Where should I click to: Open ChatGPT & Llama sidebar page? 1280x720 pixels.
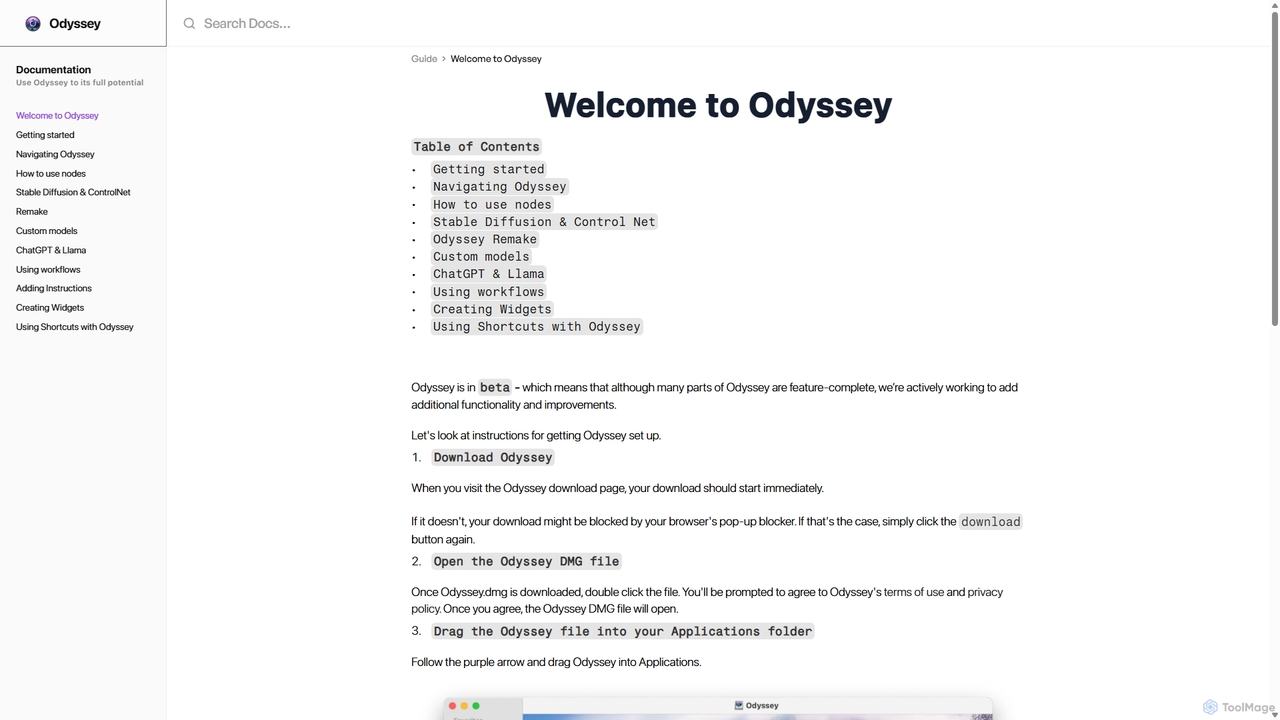[x=51, y=250]
